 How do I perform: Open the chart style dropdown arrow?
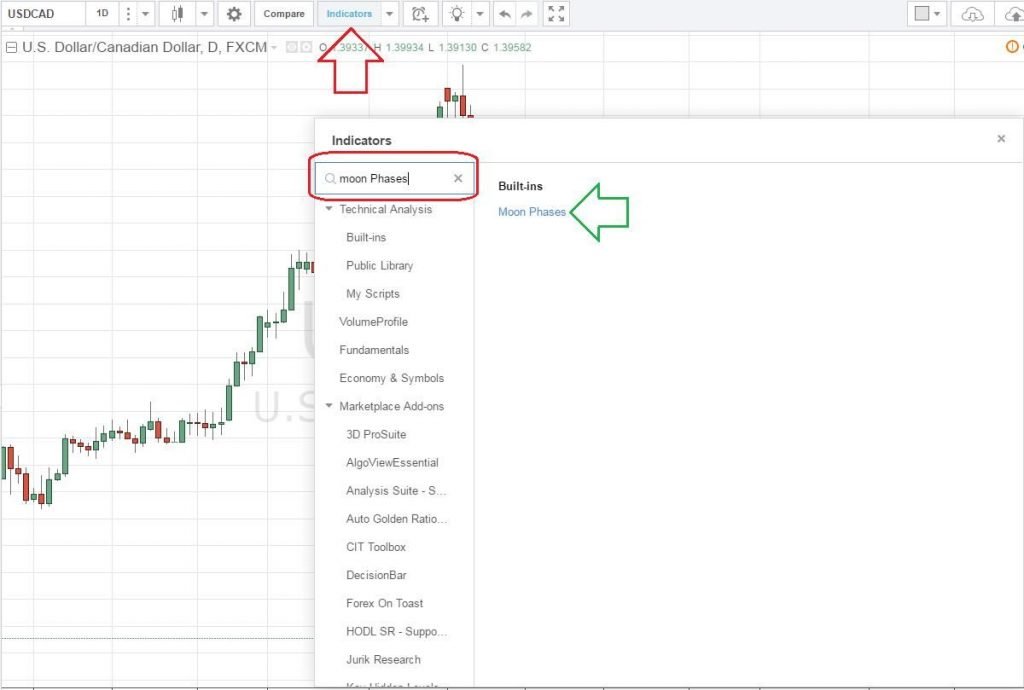pos(203,13)
